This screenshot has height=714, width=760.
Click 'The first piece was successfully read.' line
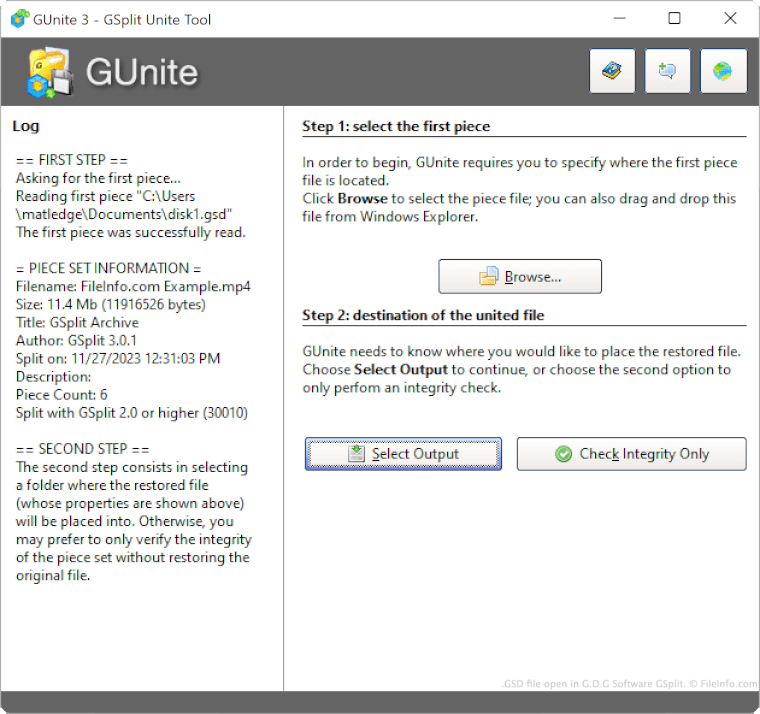pyautogui.click(x=130, y=232)
